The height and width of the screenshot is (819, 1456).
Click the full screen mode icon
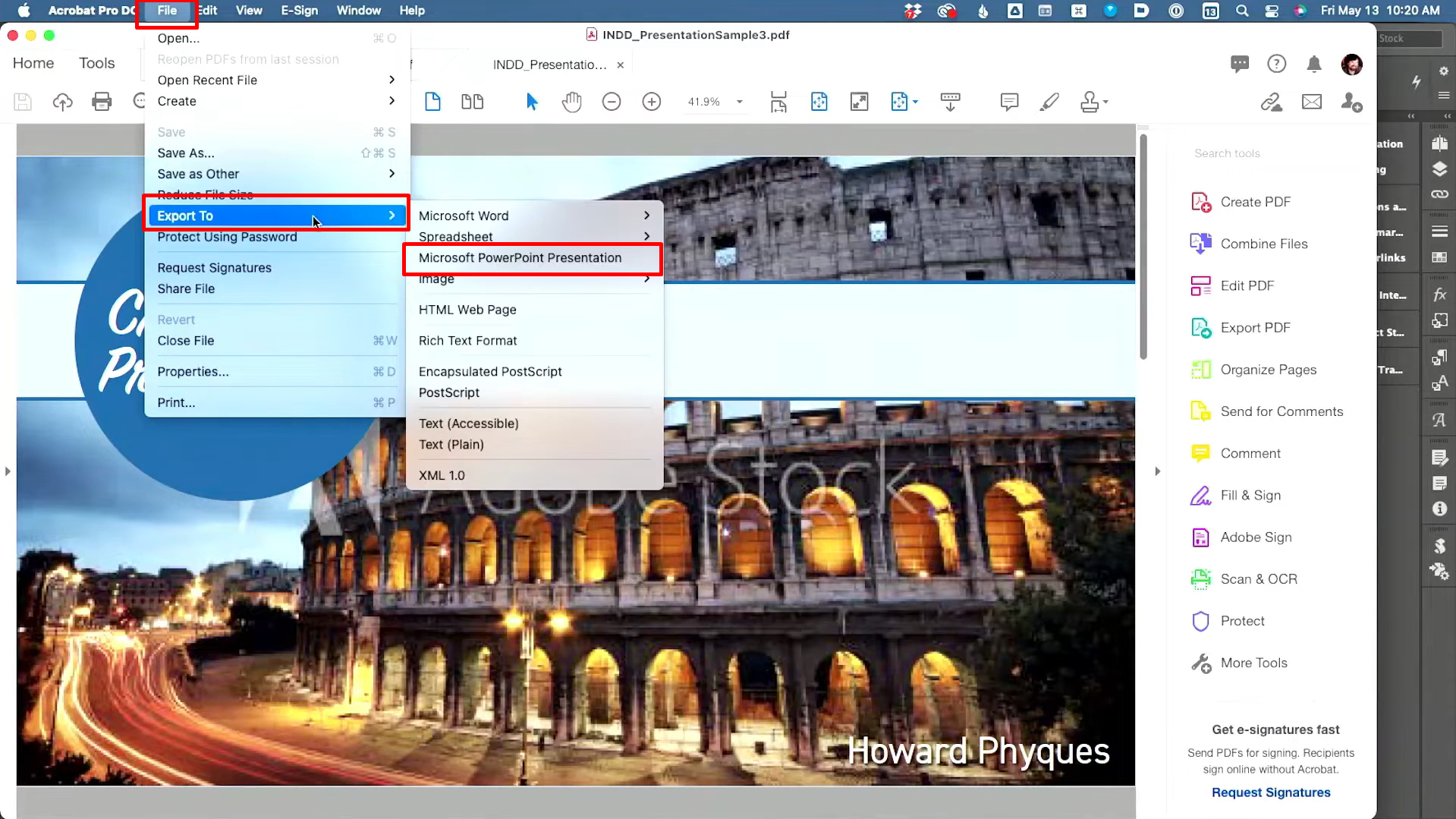(859, 102)
